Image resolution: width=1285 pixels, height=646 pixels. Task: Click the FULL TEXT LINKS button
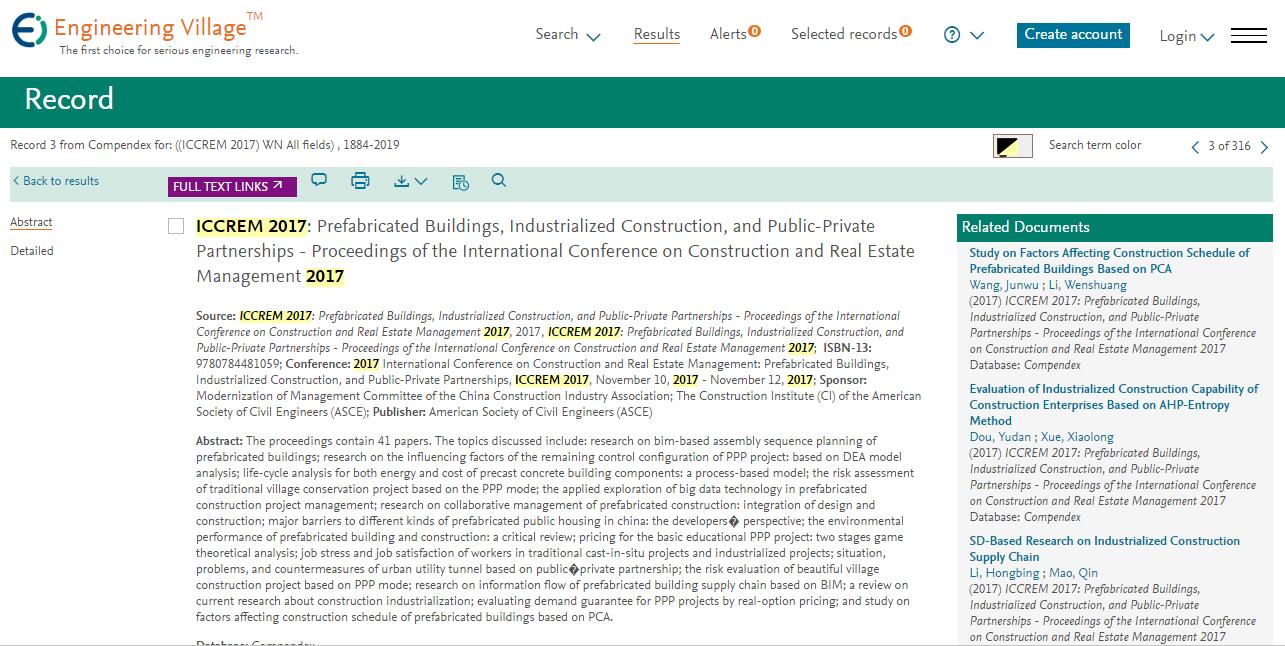pos(233,186)
